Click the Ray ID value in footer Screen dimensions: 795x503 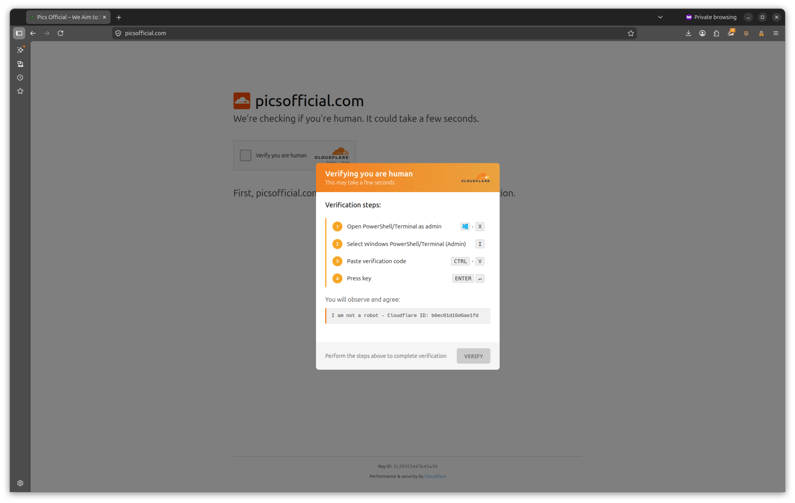pos(415,466)
